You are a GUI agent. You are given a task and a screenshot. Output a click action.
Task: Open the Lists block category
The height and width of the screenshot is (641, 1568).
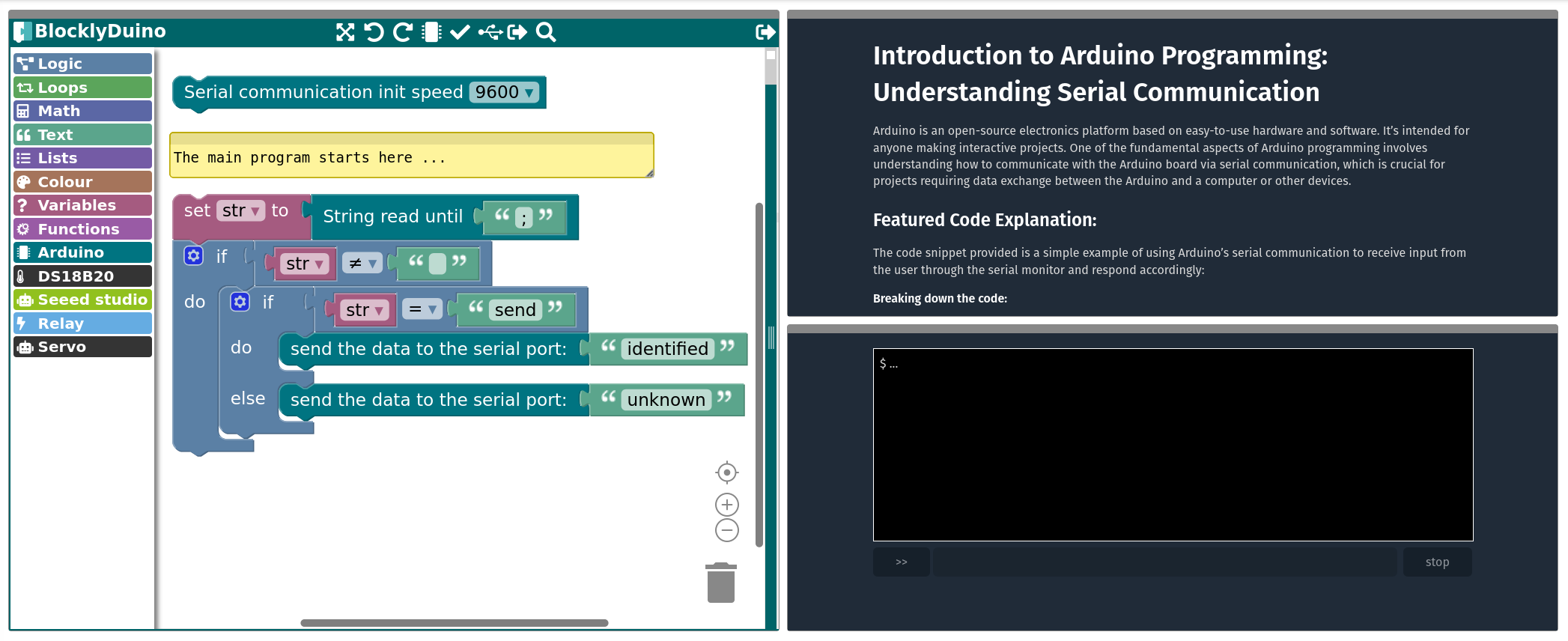tap(82, 158)
